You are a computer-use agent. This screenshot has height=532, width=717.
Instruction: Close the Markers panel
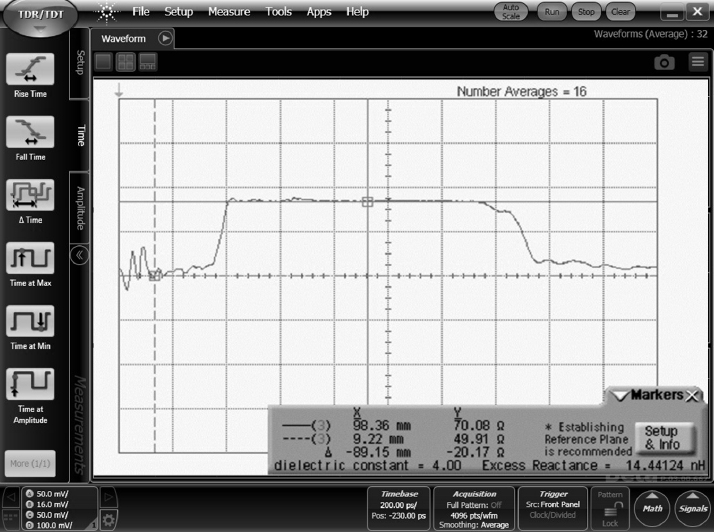pyautogui.click(x=693, y=396)
